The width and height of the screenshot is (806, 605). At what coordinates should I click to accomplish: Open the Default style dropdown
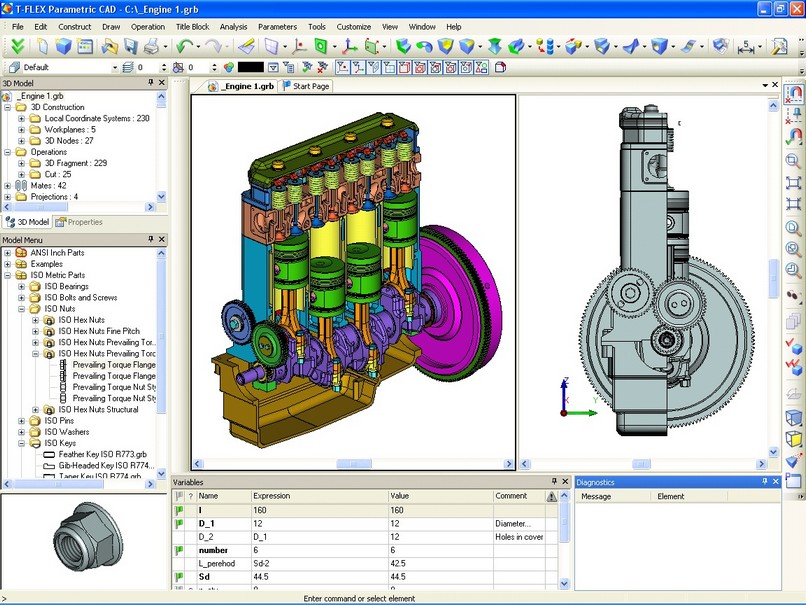[x=116, y=66]
